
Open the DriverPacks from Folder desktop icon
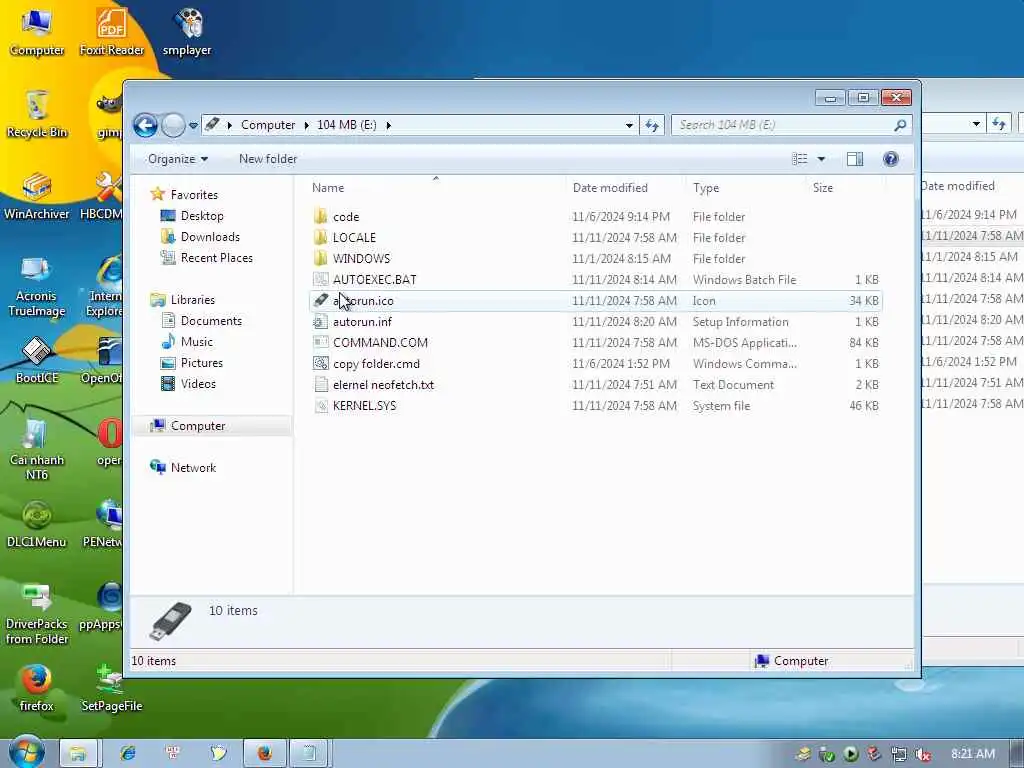pyautogui.click(x=37, y=614)
